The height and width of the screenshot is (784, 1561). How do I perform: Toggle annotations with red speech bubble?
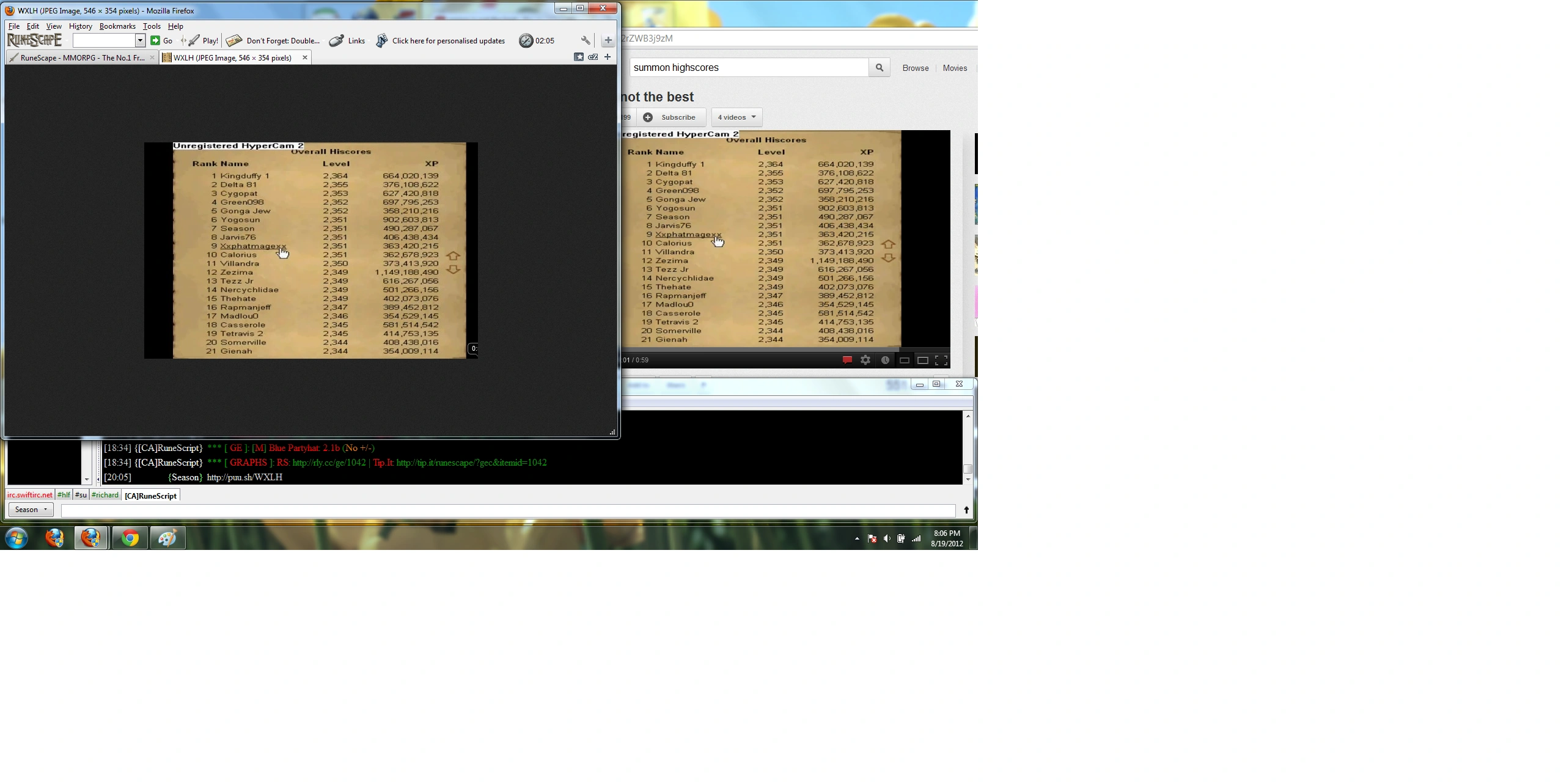[x=847, y=361]
